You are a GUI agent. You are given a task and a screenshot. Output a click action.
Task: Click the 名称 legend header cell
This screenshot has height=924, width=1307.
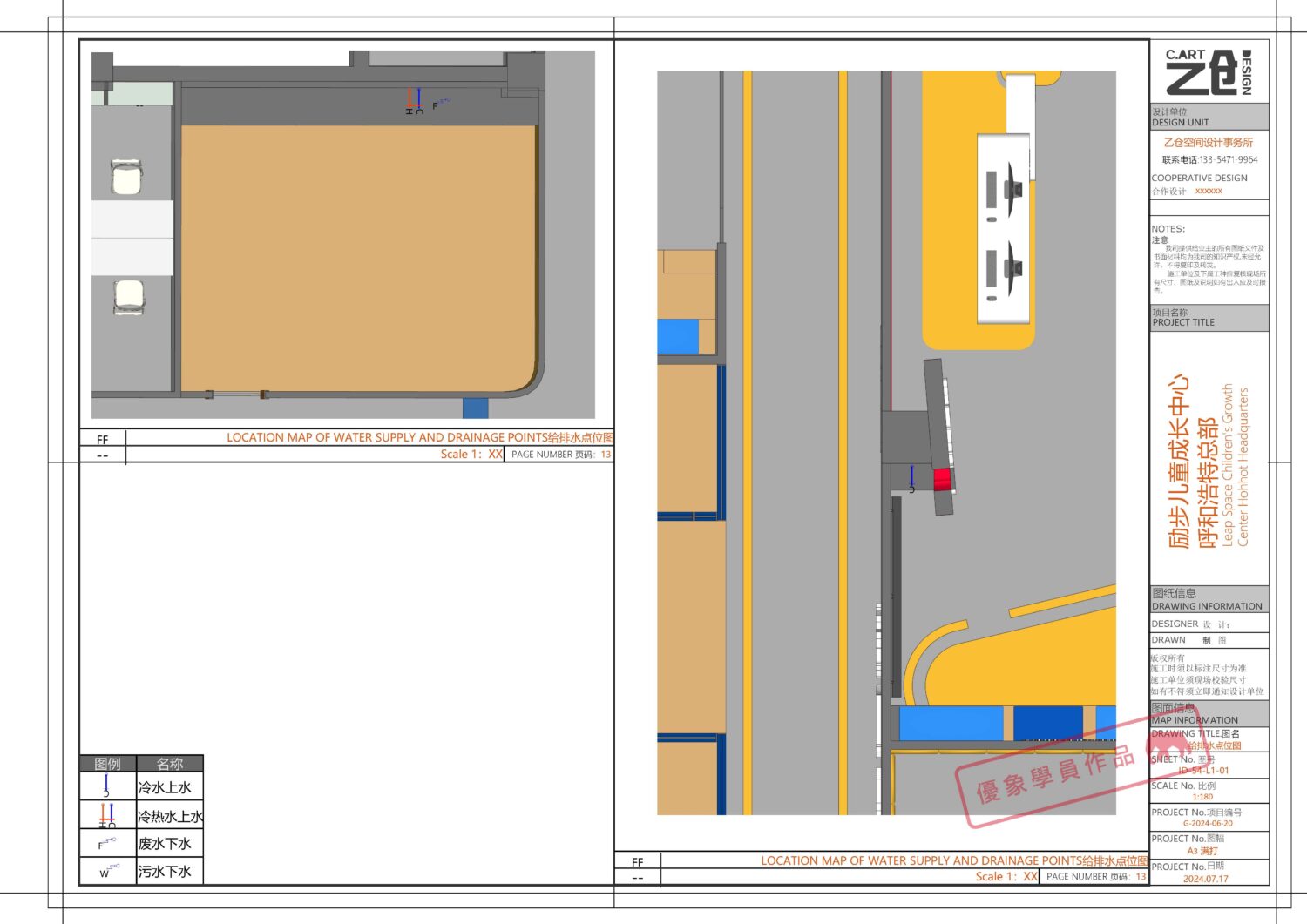(x=170, y=764)
